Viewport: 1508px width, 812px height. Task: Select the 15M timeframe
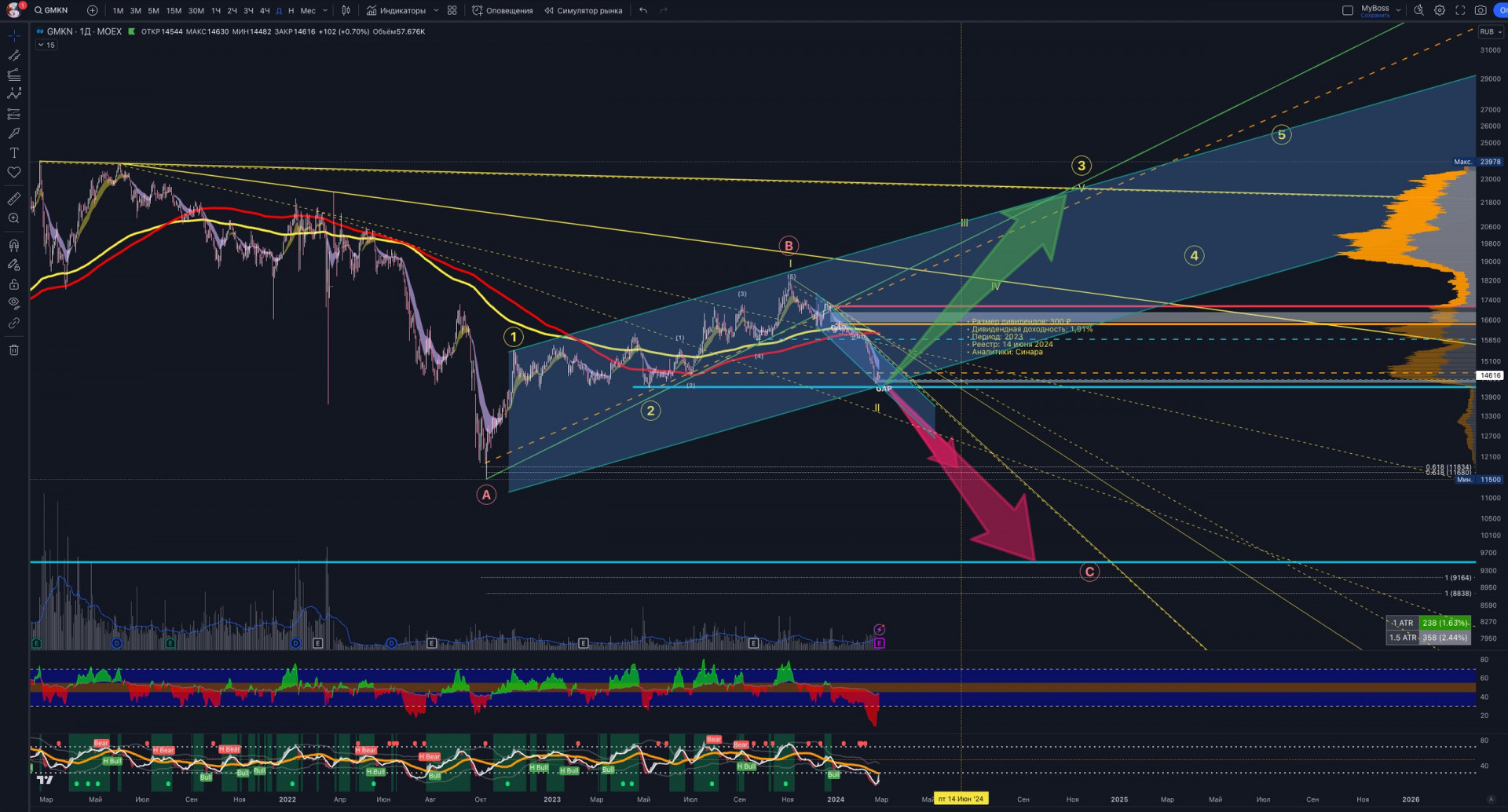tap(174, 10)
